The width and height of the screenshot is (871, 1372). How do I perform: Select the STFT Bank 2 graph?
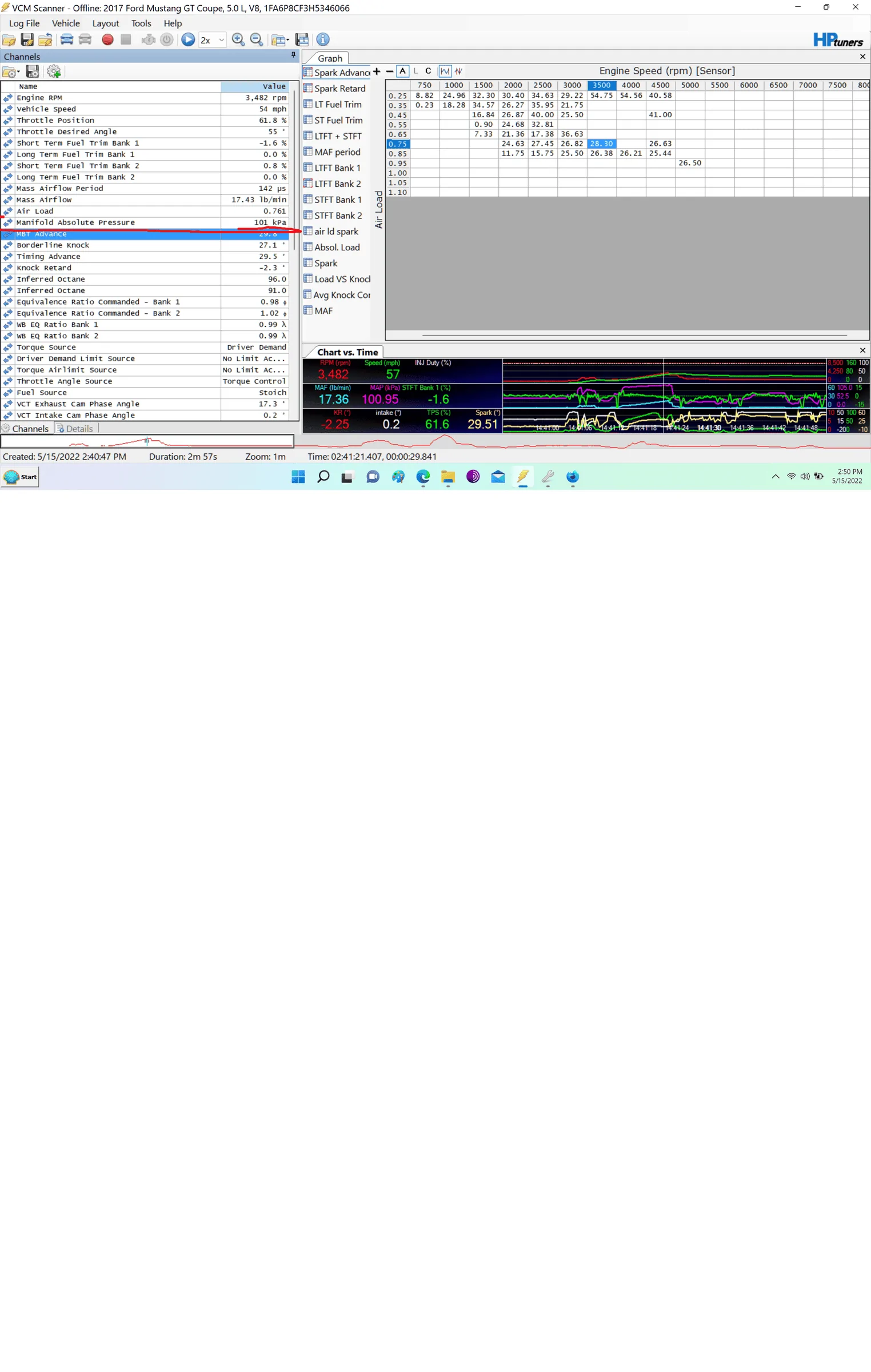[x=333, y=216]
